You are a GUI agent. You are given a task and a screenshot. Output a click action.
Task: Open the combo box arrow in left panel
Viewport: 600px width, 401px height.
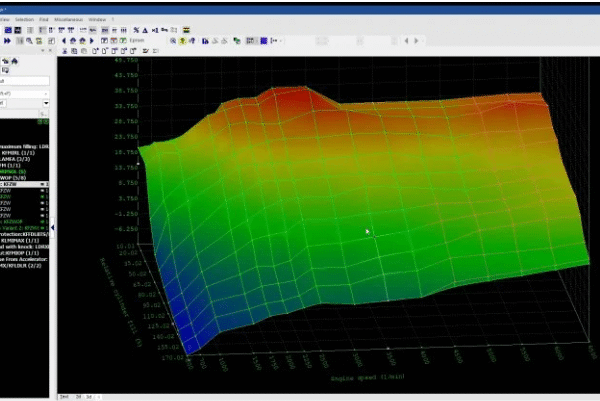point(46,103)
